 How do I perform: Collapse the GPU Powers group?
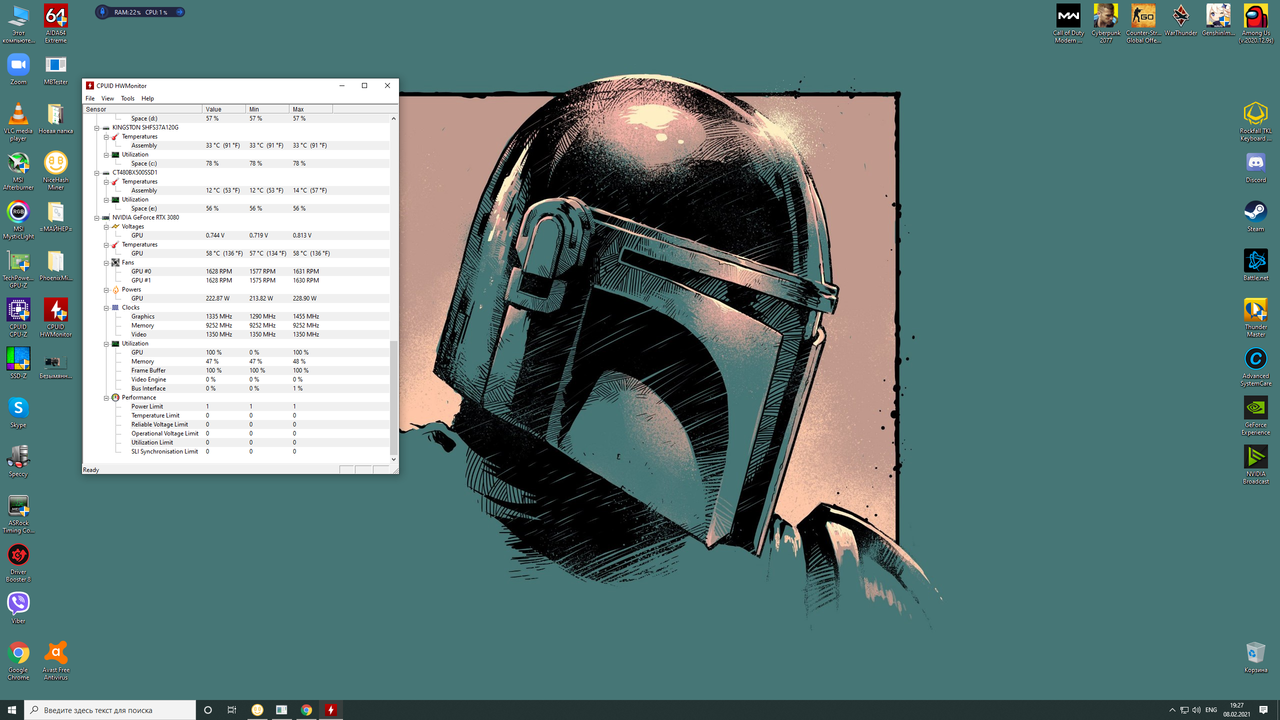click(106, 290)
